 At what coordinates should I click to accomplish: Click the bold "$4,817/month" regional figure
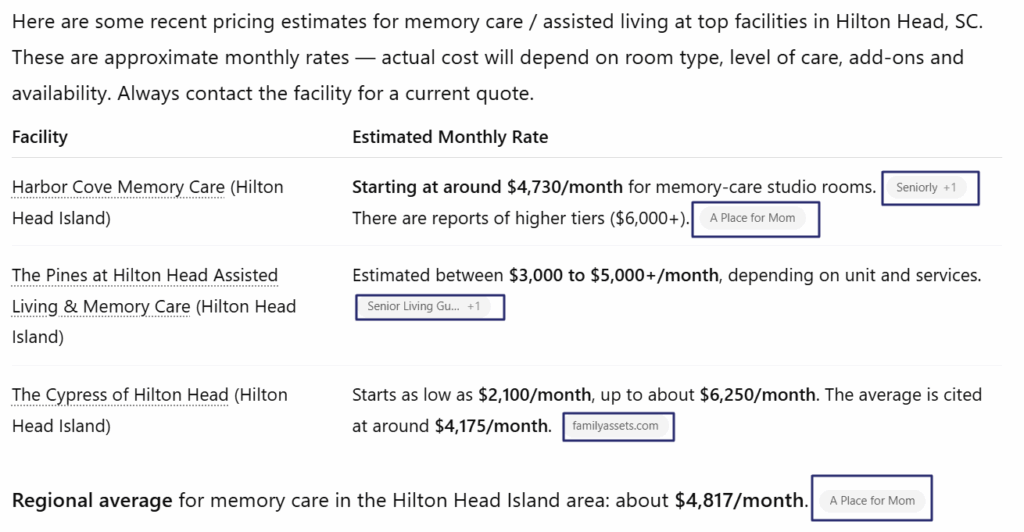(x=740, y=499)
